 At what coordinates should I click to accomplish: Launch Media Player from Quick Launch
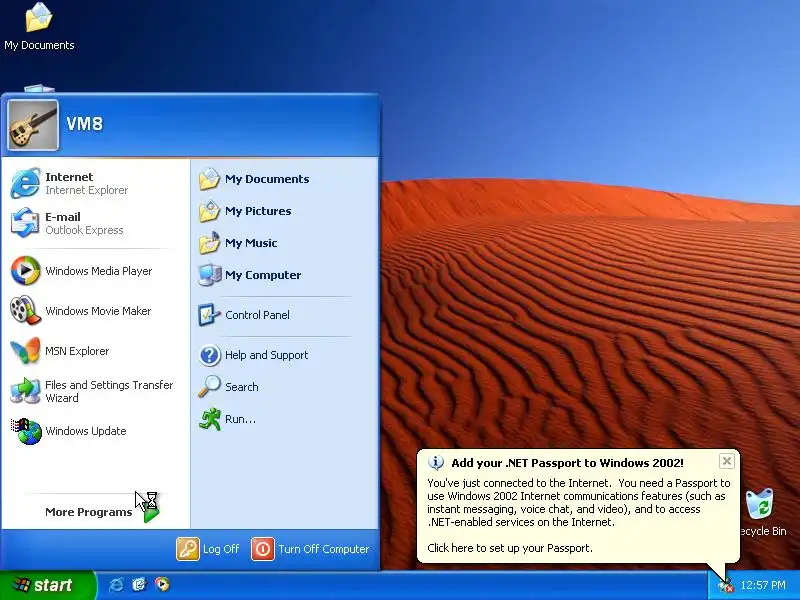coord(162,585)
